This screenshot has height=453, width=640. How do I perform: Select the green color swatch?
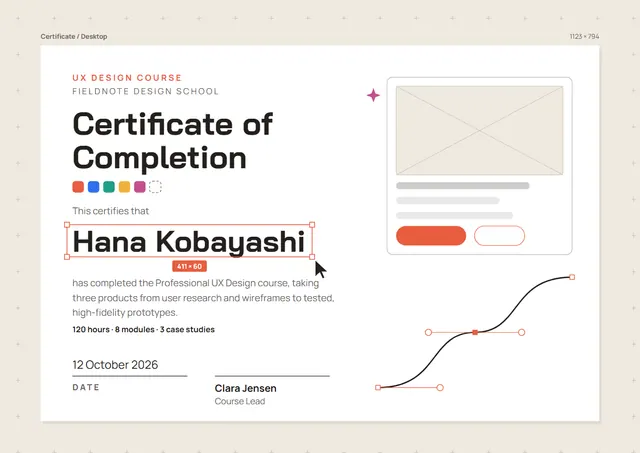(x=109, y=187)
